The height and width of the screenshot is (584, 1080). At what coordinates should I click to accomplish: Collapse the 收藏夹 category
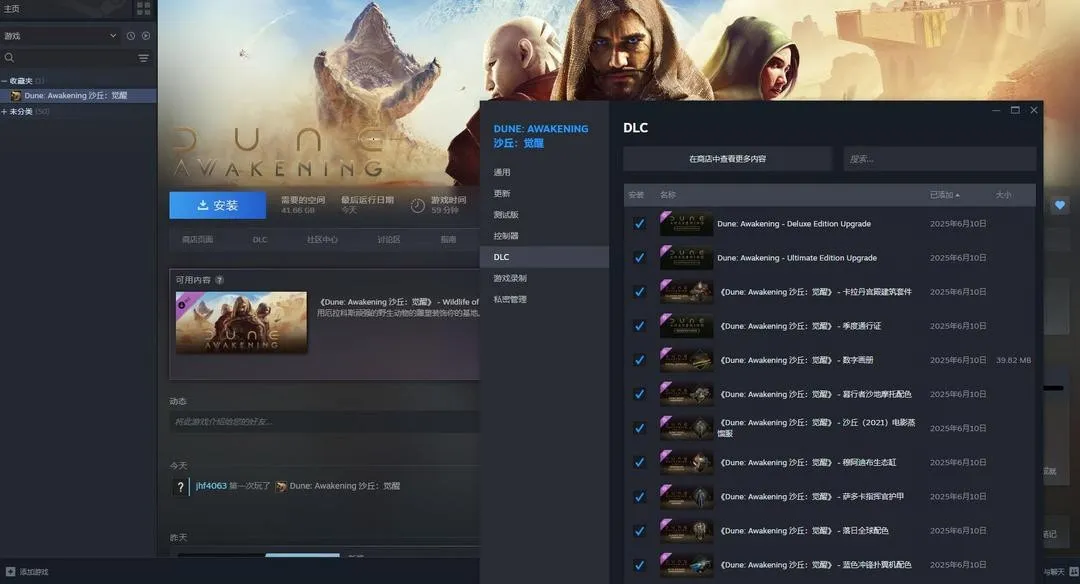coord(5,81)
